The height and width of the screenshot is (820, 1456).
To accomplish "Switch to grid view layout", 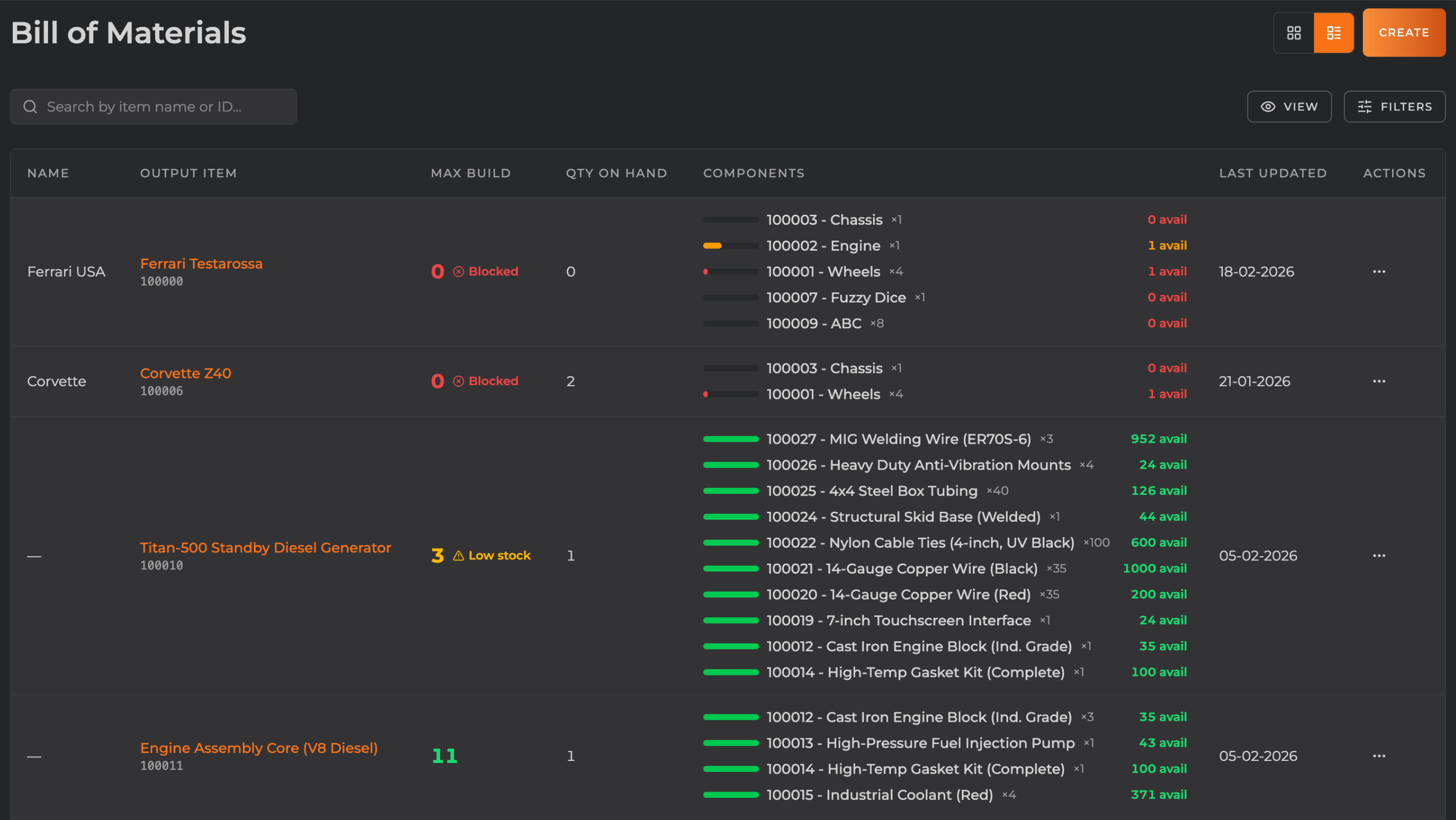I will tap(1293, 33).
